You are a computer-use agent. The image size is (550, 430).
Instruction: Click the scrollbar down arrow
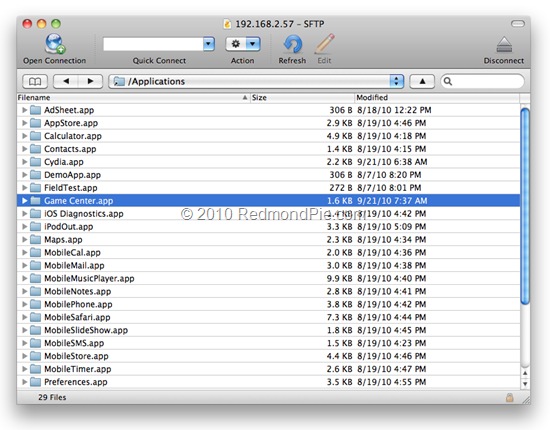tap(525, 384)
